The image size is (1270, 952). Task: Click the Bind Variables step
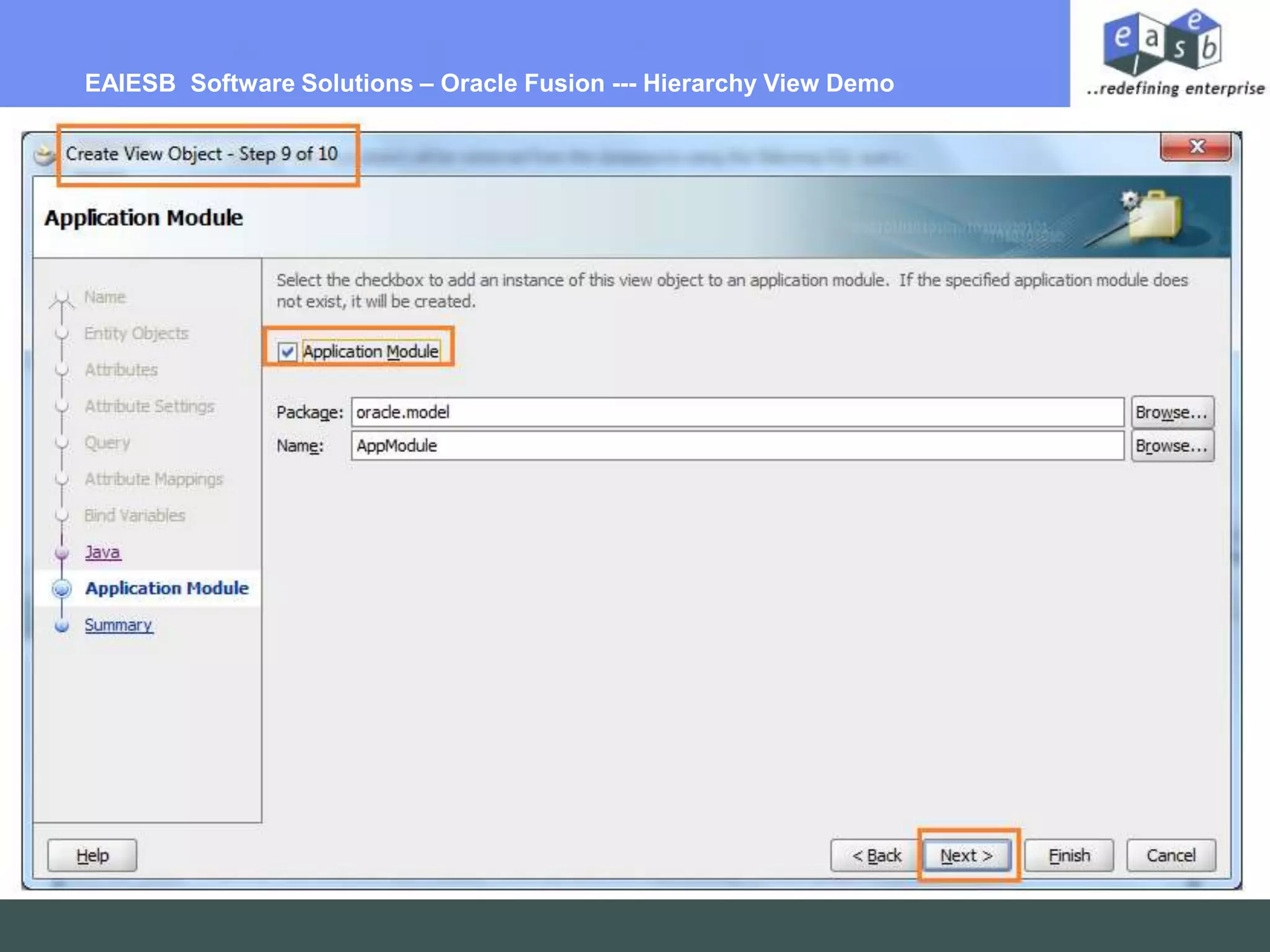(x=135, y=515)
